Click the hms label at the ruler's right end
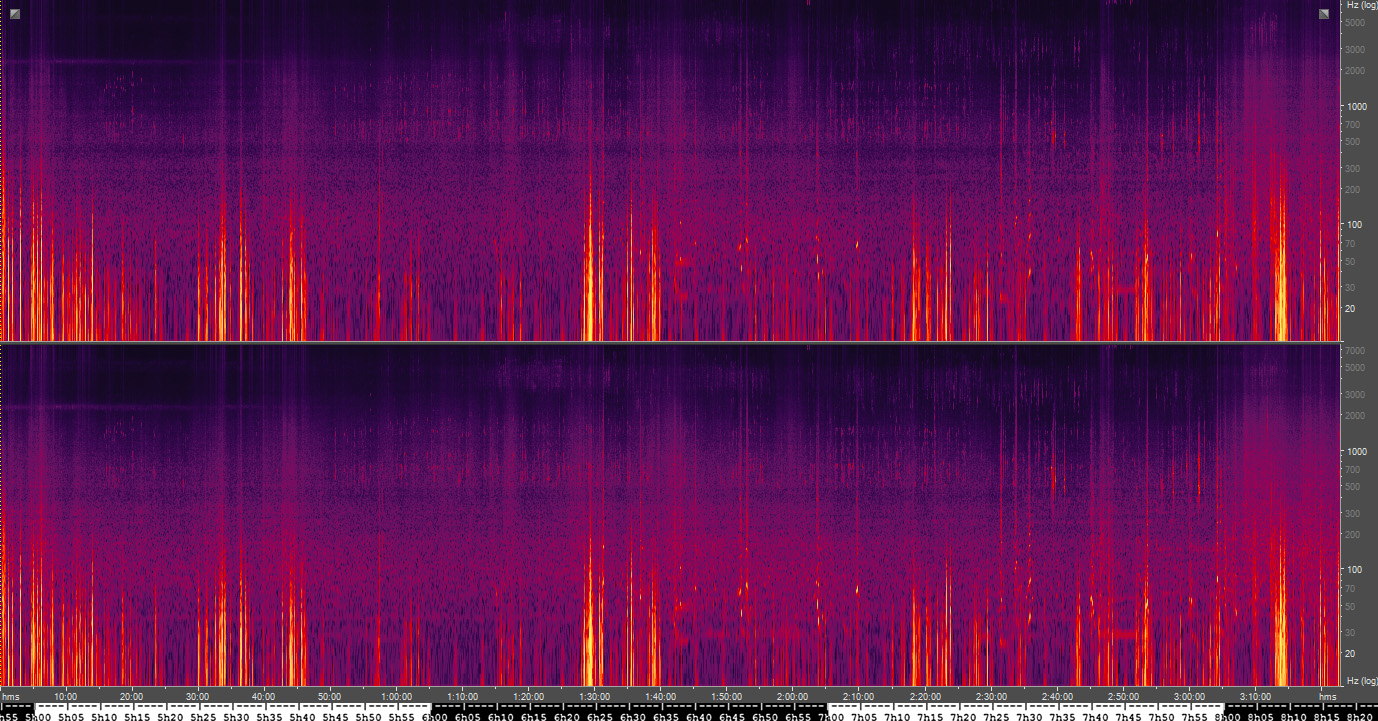Screen dimensions: 1378x721 (x=1327, y=697)
